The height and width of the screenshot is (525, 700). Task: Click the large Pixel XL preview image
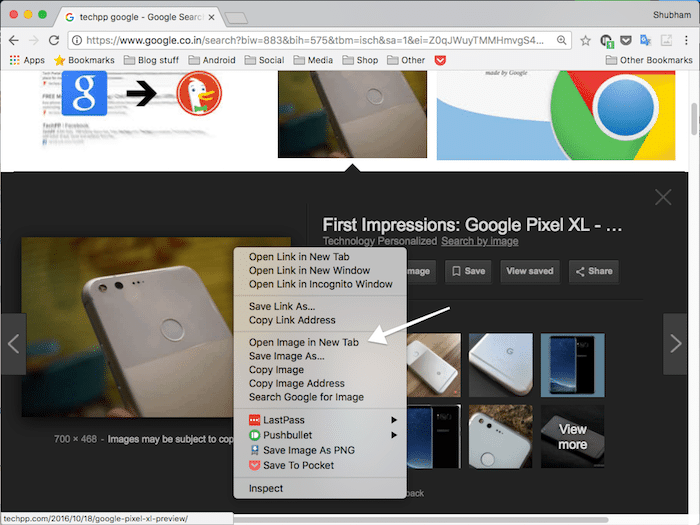[x=128, y=327]
